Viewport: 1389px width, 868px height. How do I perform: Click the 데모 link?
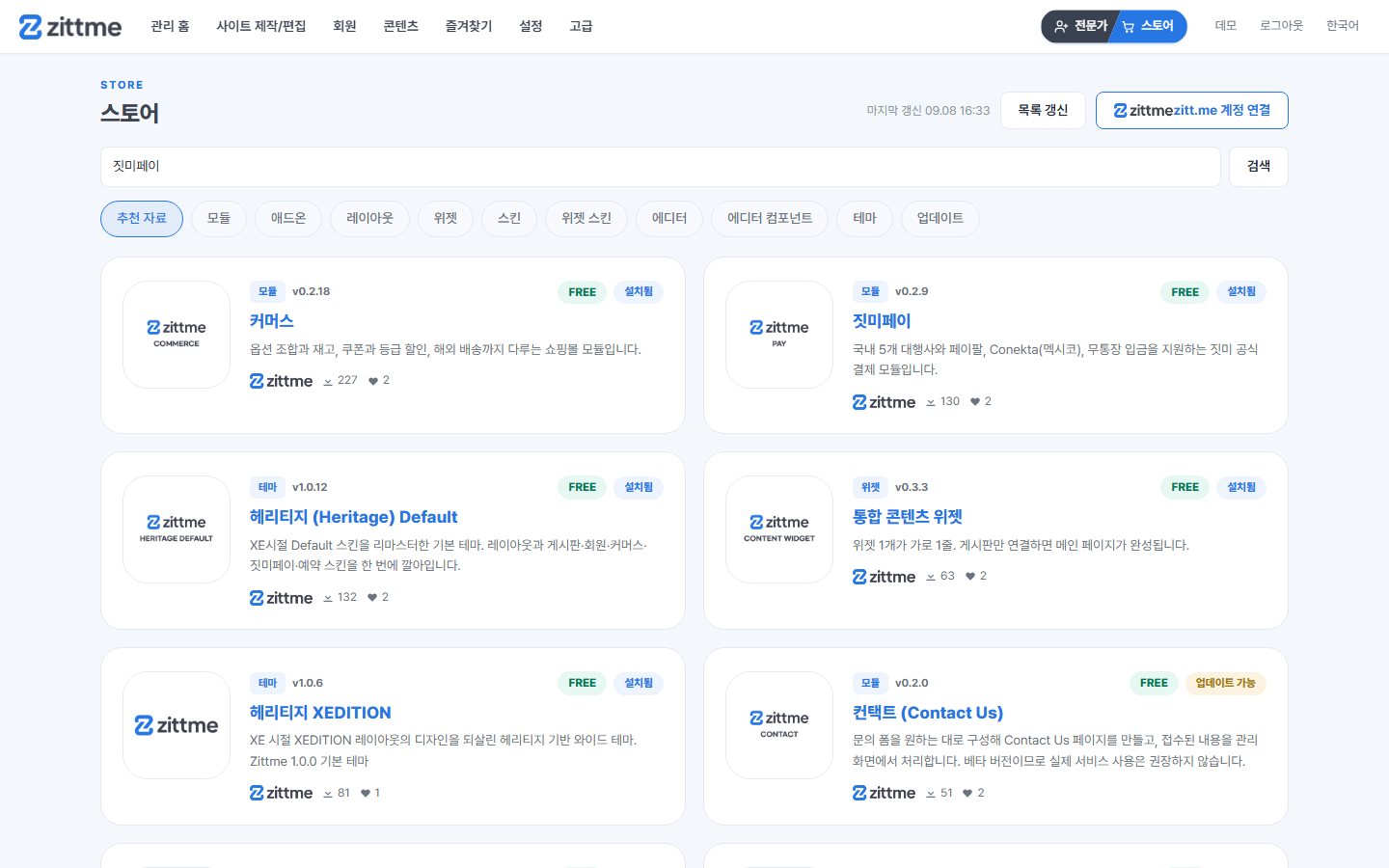tap(1226, 26)
